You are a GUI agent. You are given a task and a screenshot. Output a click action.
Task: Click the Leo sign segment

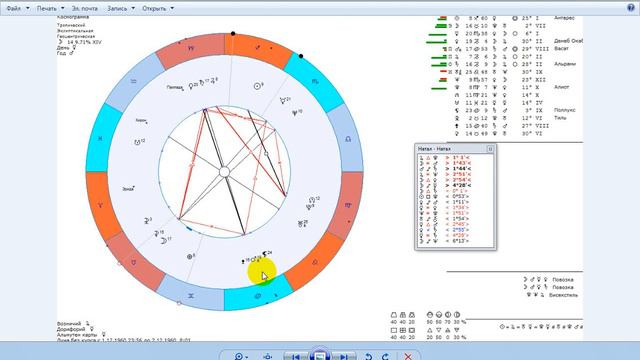[315, 262]
